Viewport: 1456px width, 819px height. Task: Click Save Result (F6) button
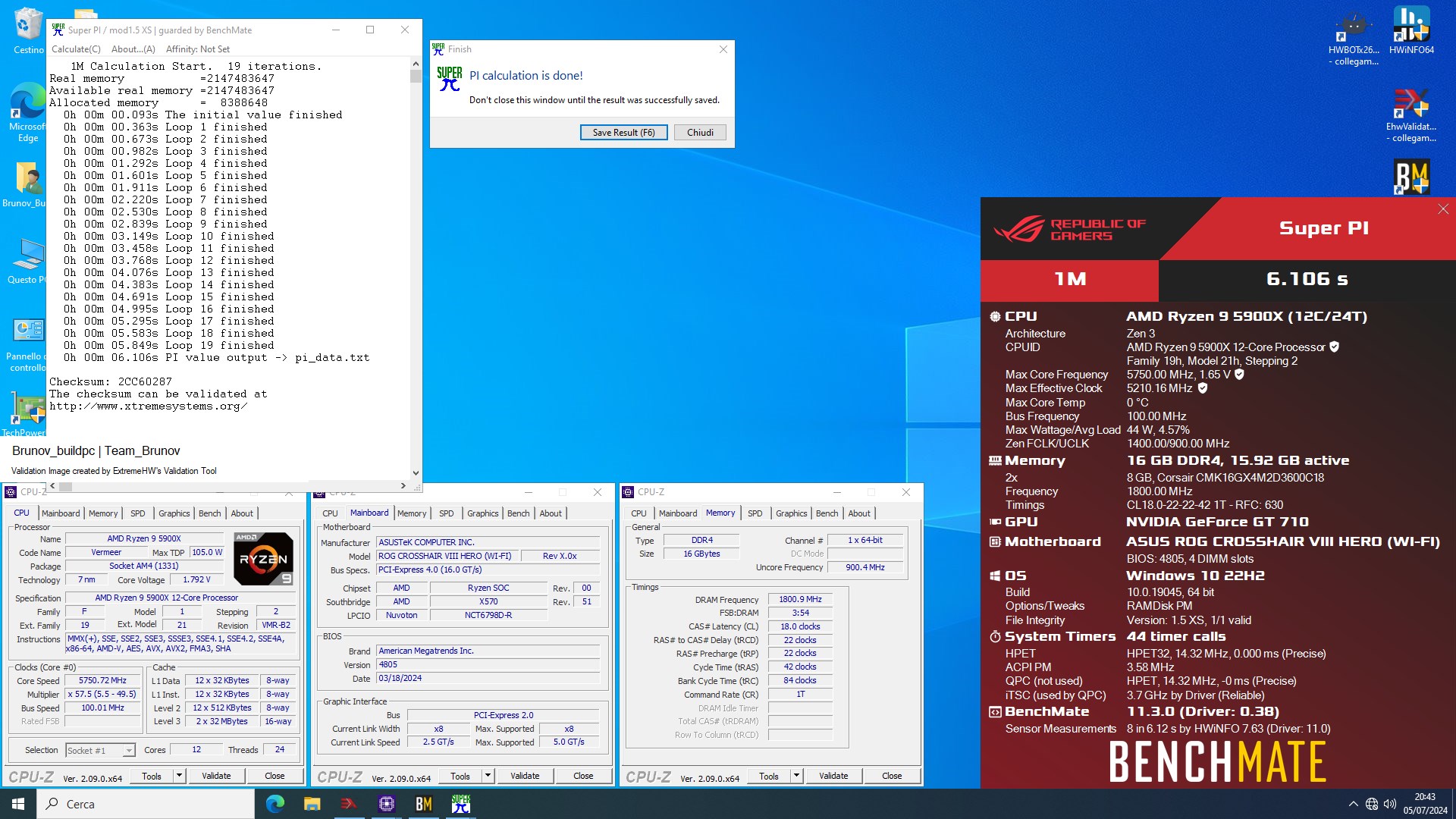[623, 132]
